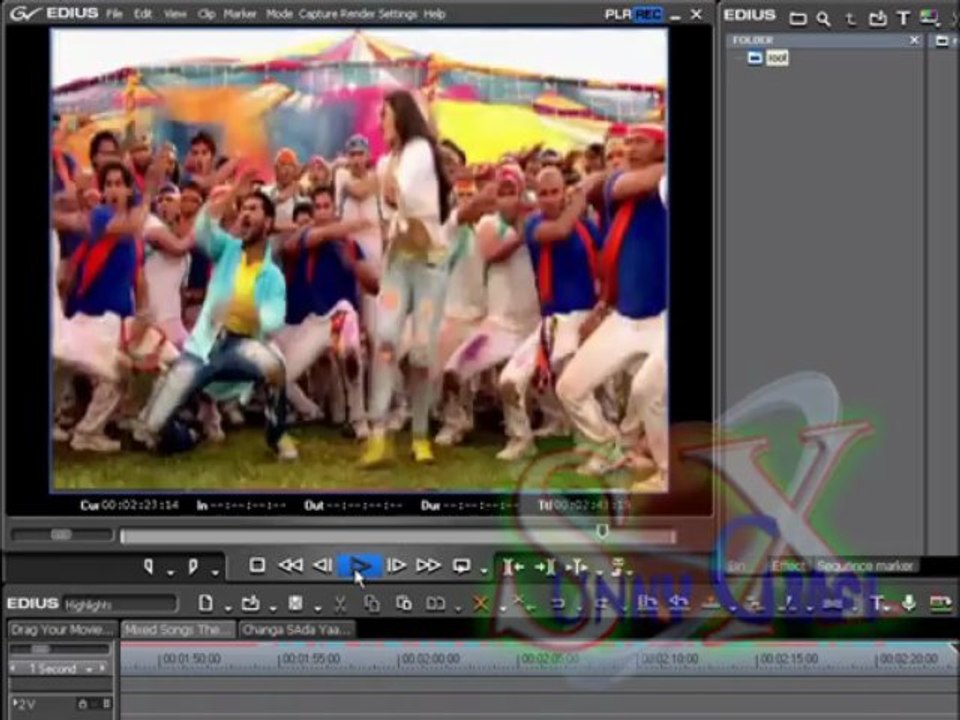This screenshot has width=960, height=720.
Task: Open the Help menu
Action: click(x=434, y=13)
